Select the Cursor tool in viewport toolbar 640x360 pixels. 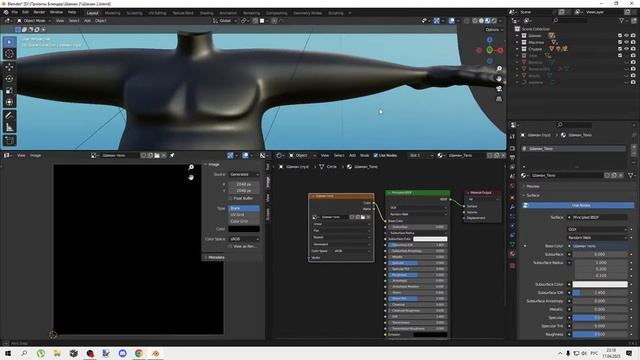click(x=10, y=53)
